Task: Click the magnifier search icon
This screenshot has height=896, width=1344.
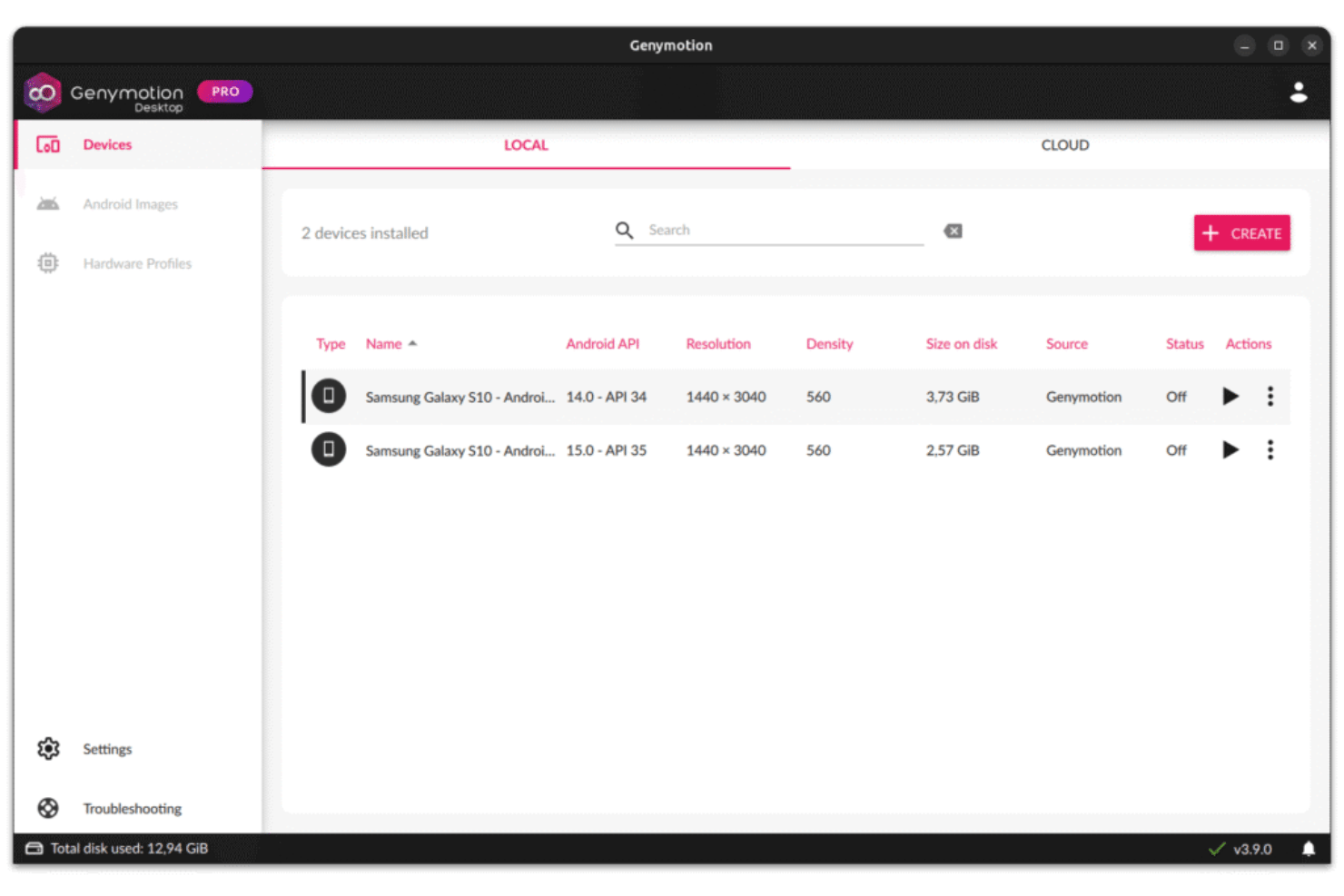Action: 625,231
